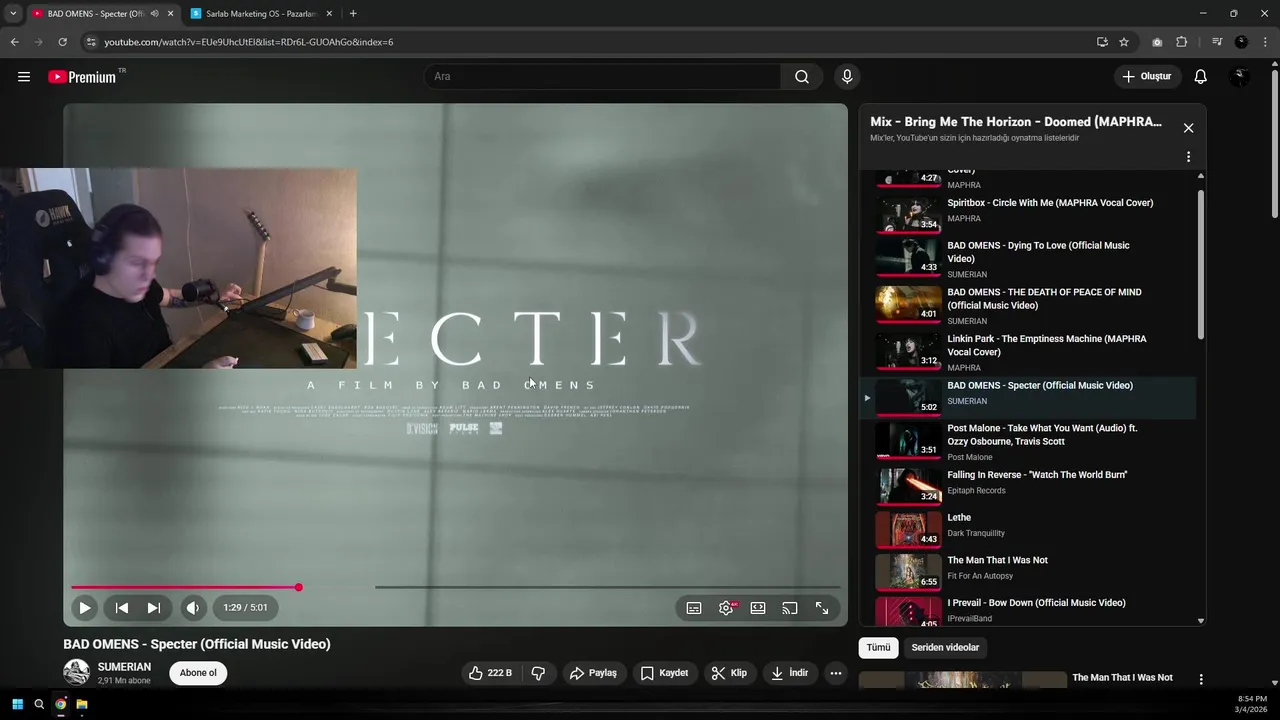
Task: Open the tab search dropdown arrow
Action: (13, 14)
